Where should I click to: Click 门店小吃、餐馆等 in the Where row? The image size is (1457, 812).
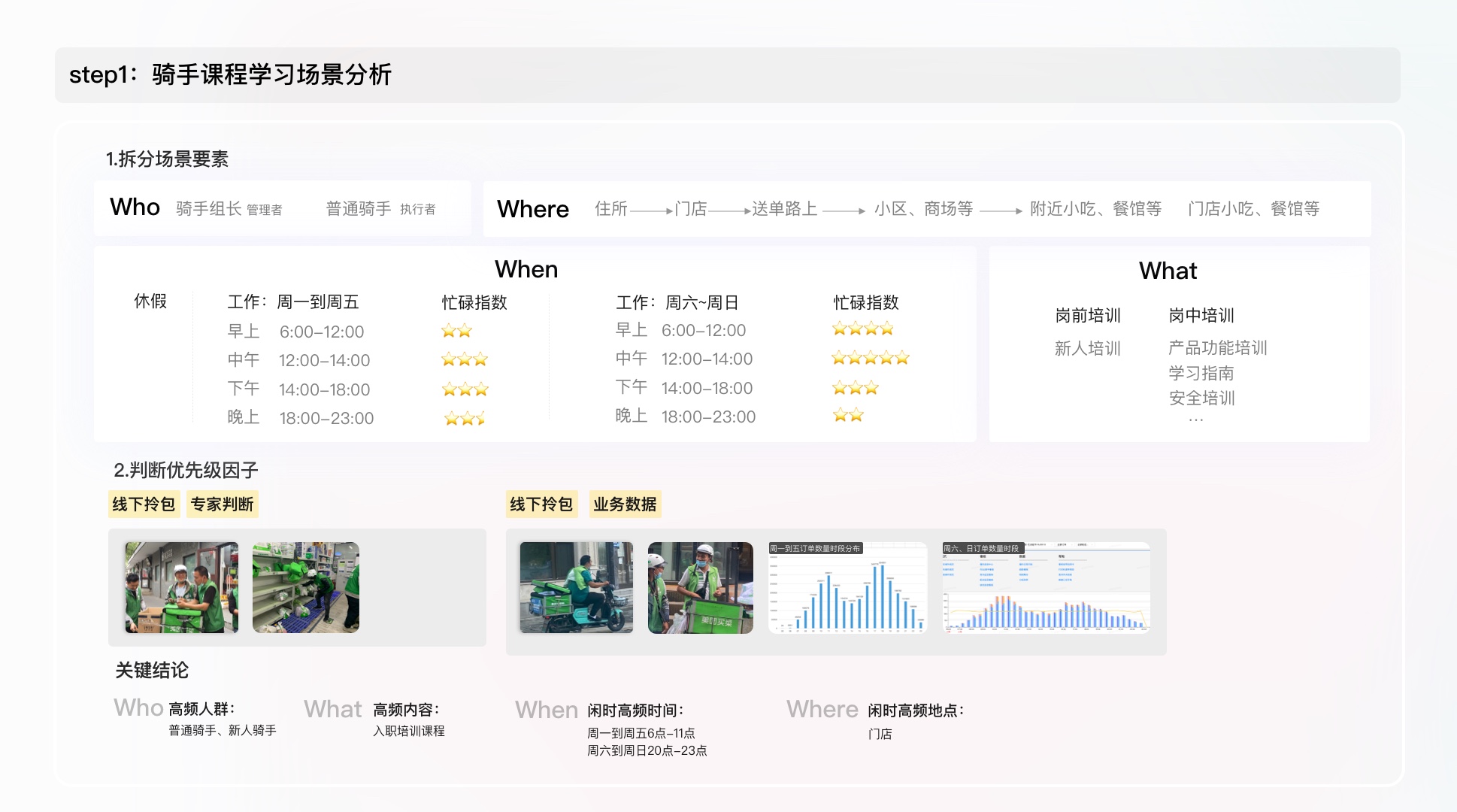point(1254,208)
